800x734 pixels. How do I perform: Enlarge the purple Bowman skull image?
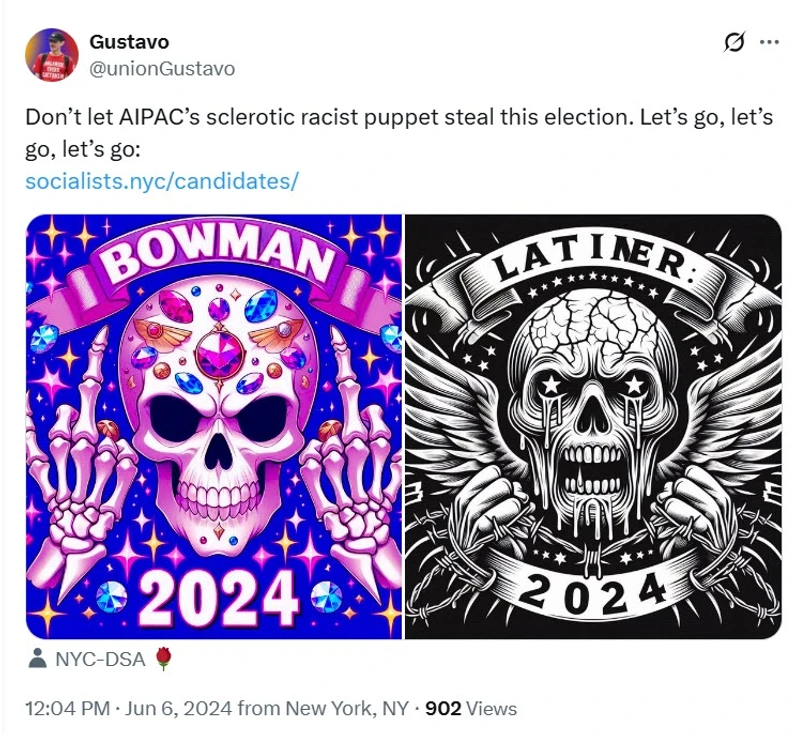point(214,426)
